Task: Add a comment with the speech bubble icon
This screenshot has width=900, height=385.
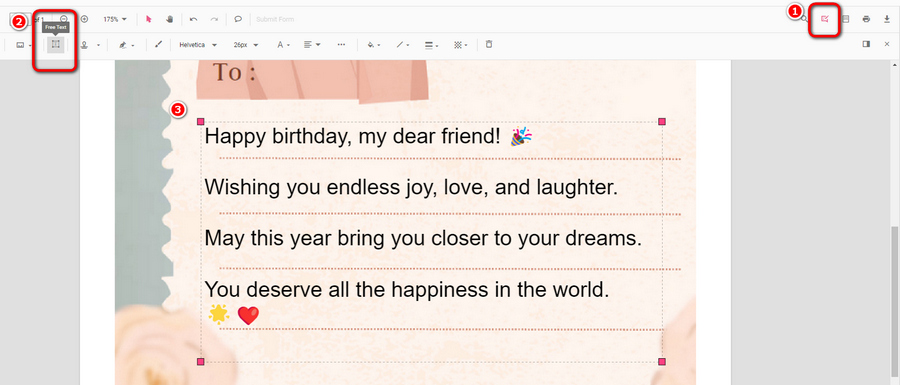Action: [x=238, y=19]
